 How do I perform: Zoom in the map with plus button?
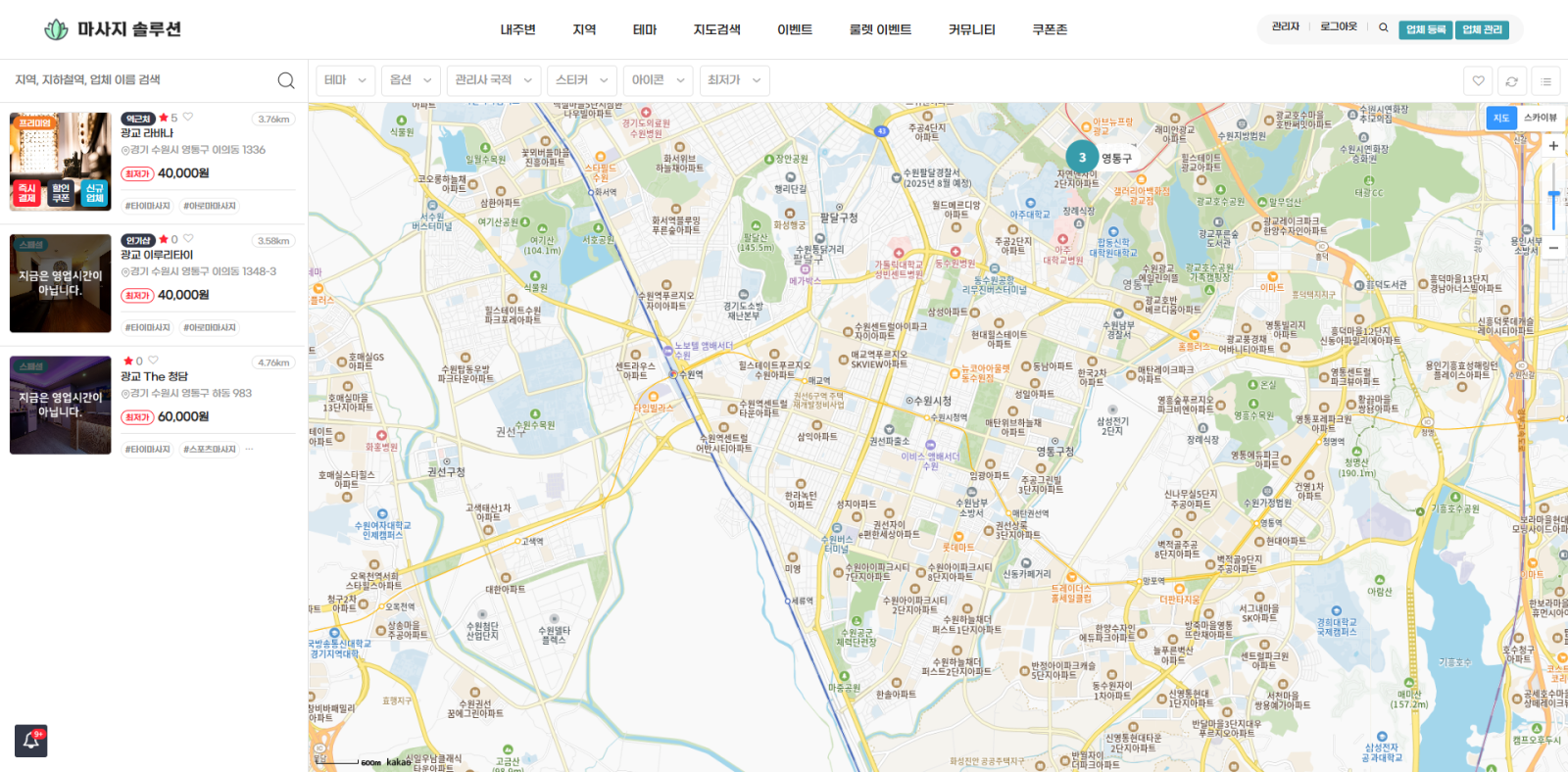coord(1553,146)
